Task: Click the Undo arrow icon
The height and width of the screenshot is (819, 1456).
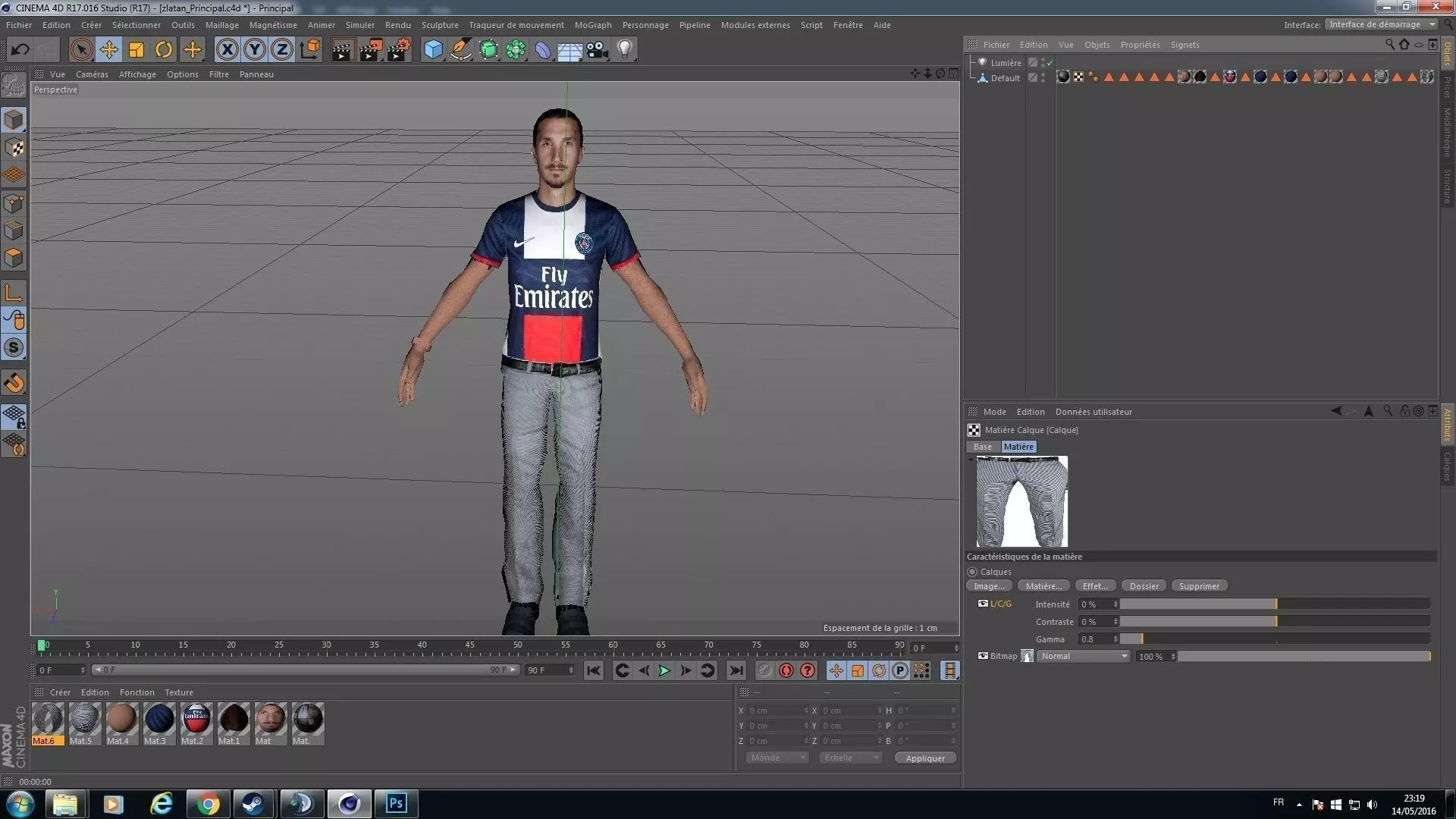Action: [20, 50]
